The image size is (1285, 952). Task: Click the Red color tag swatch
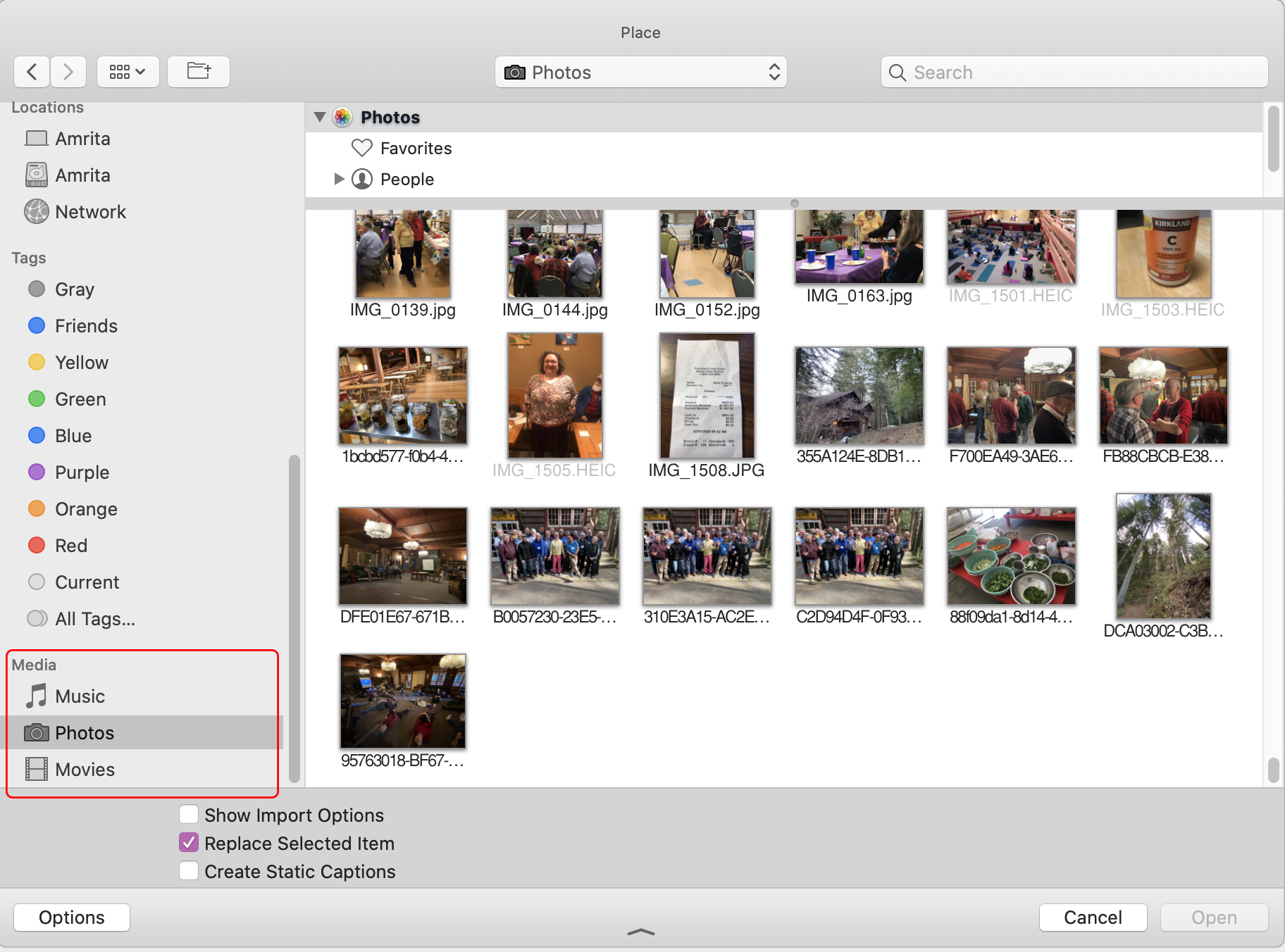37,545
